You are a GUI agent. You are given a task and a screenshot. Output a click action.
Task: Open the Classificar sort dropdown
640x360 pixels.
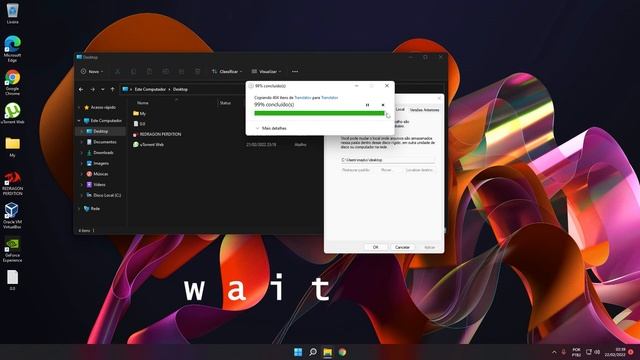point(227,71)
